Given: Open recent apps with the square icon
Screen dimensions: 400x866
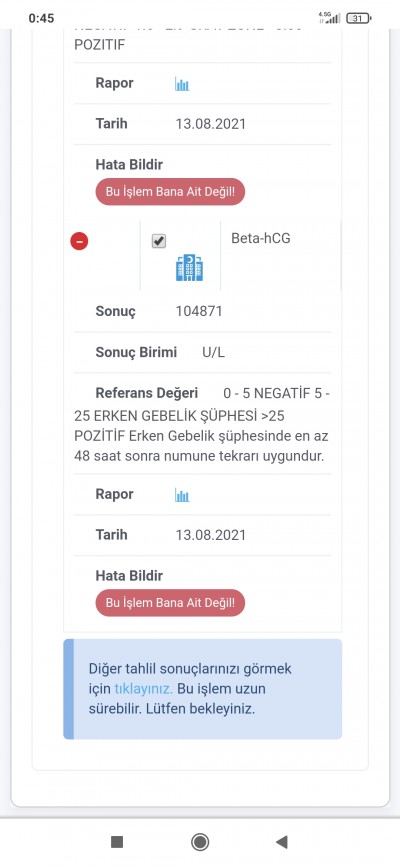Looking at the screenshot, I should pyautogui.click(x=117, y=842).
